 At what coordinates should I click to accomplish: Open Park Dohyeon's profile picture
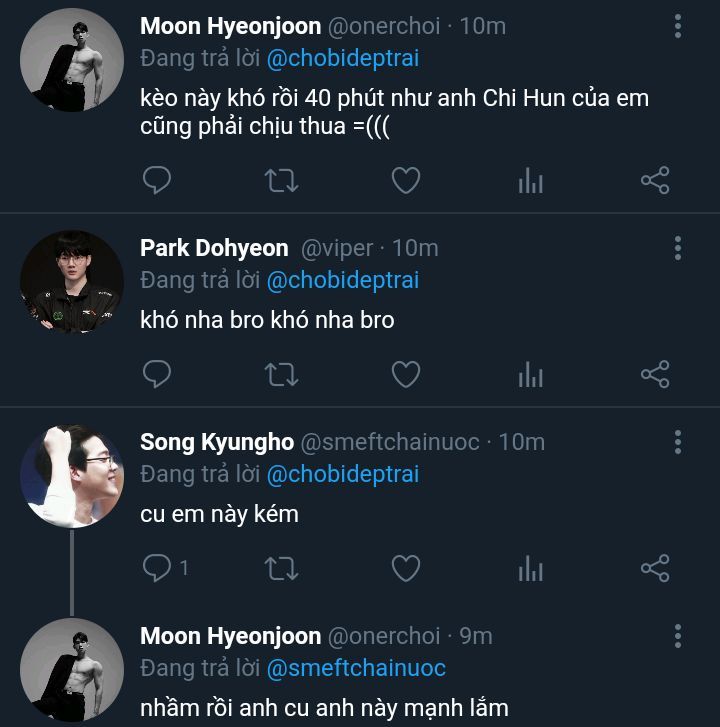pos(71,282)
